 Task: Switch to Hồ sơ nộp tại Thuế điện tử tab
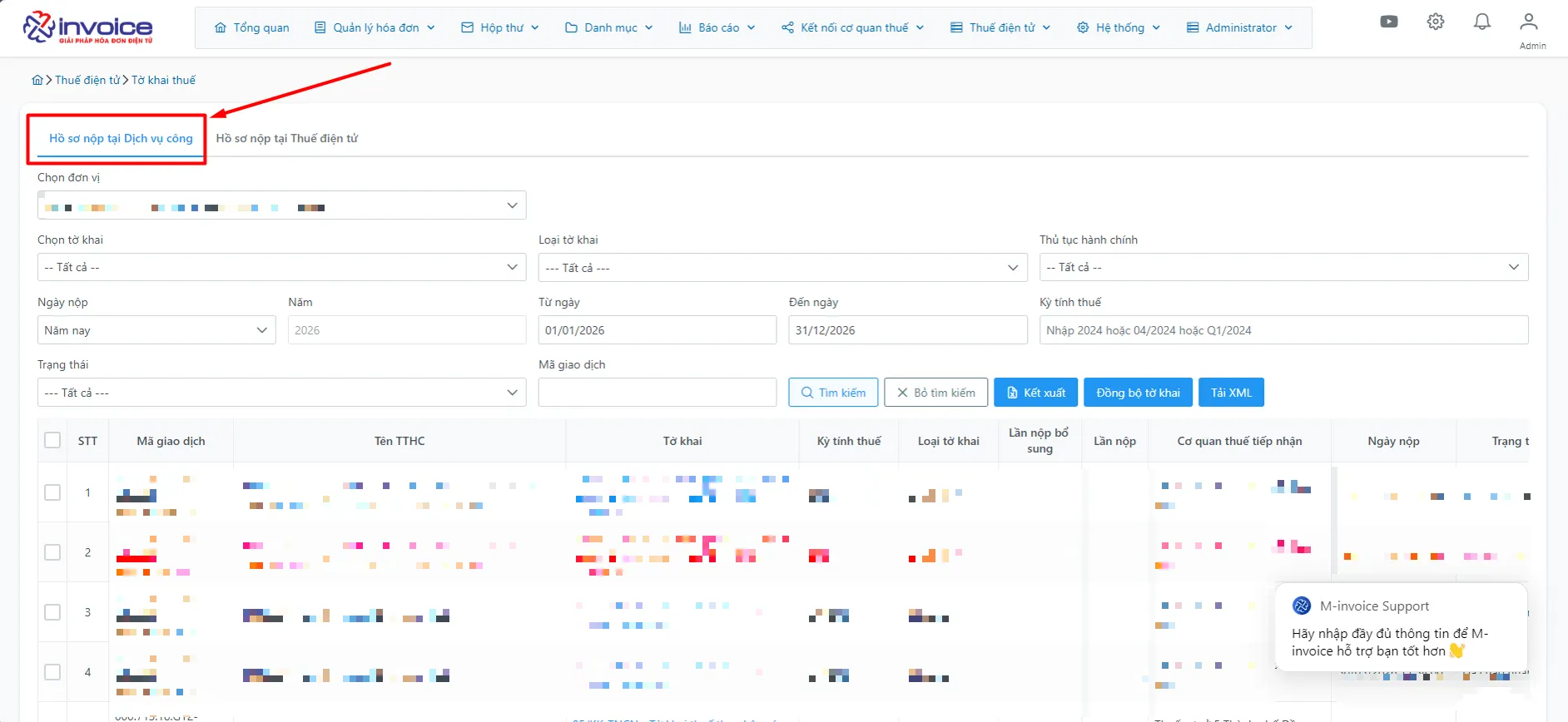(287, 138)
